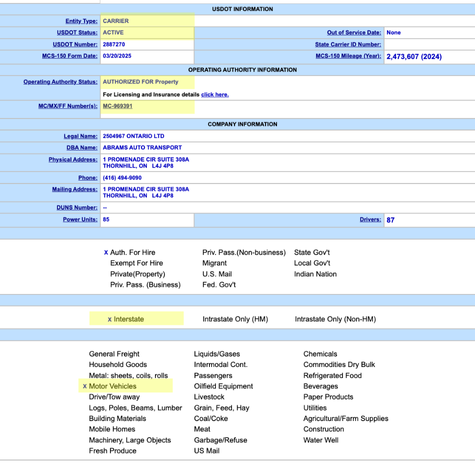Click the 'State Gov't' entry

click(x=312, y=253)
